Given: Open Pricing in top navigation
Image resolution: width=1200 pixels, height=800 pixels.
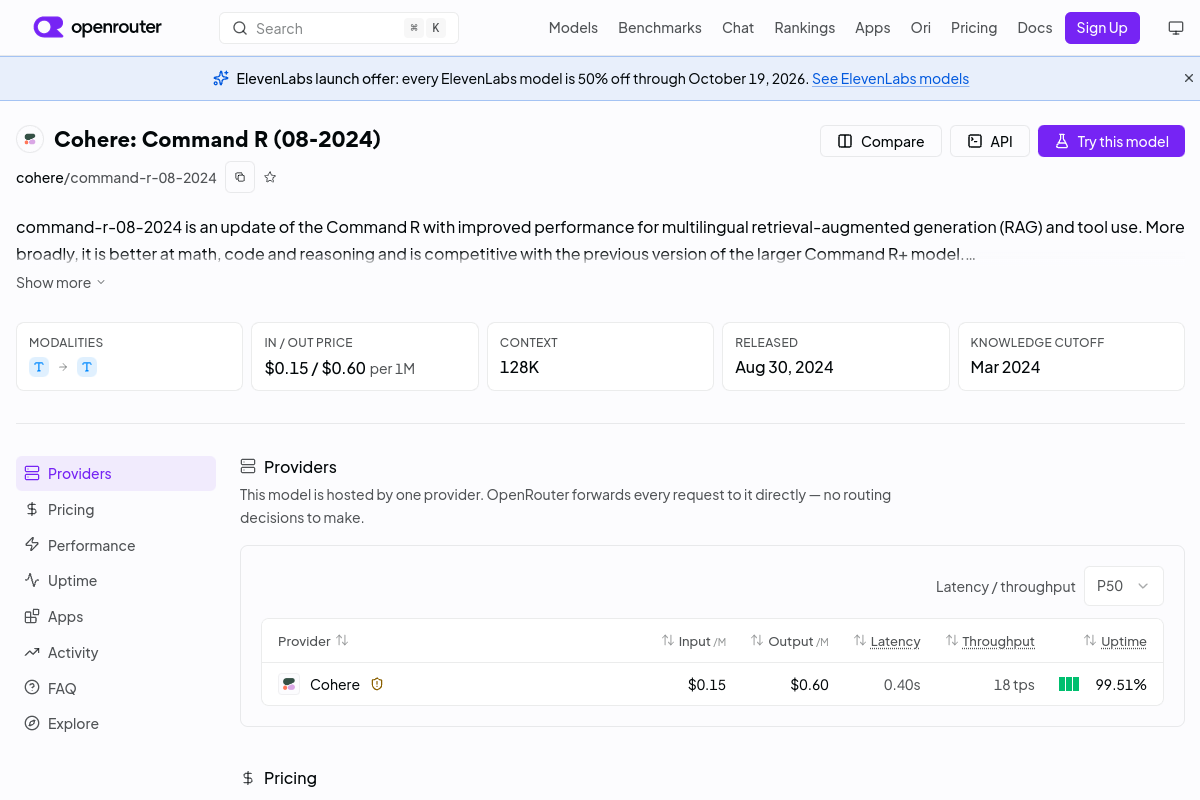Looking at the screenshot, I should tap(974, 28).
